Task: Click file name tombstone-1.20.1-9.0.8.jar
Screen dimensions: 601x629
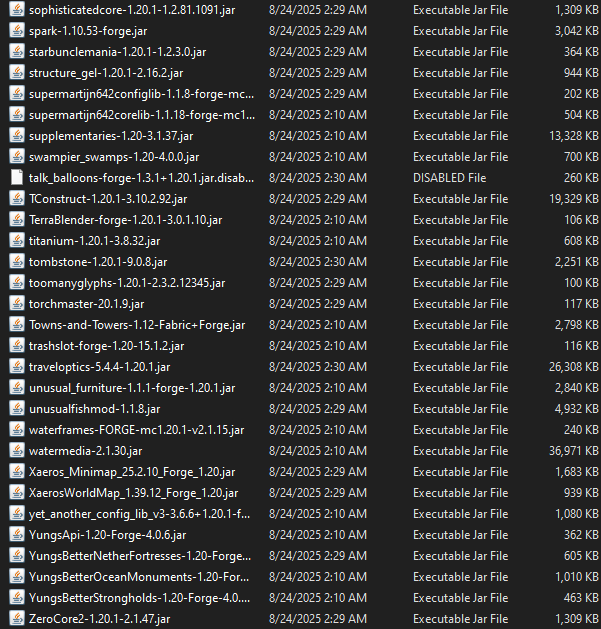Action: 98,262
